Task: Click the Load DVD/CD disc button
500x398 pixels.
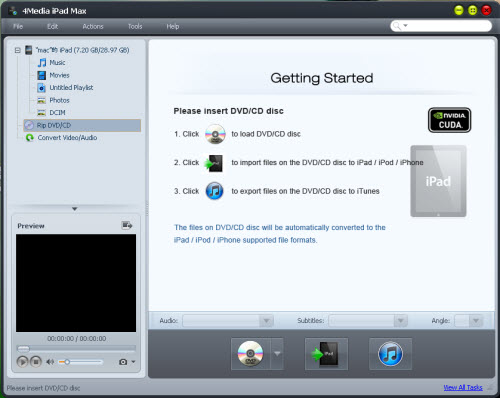Action: pos(251,354)
